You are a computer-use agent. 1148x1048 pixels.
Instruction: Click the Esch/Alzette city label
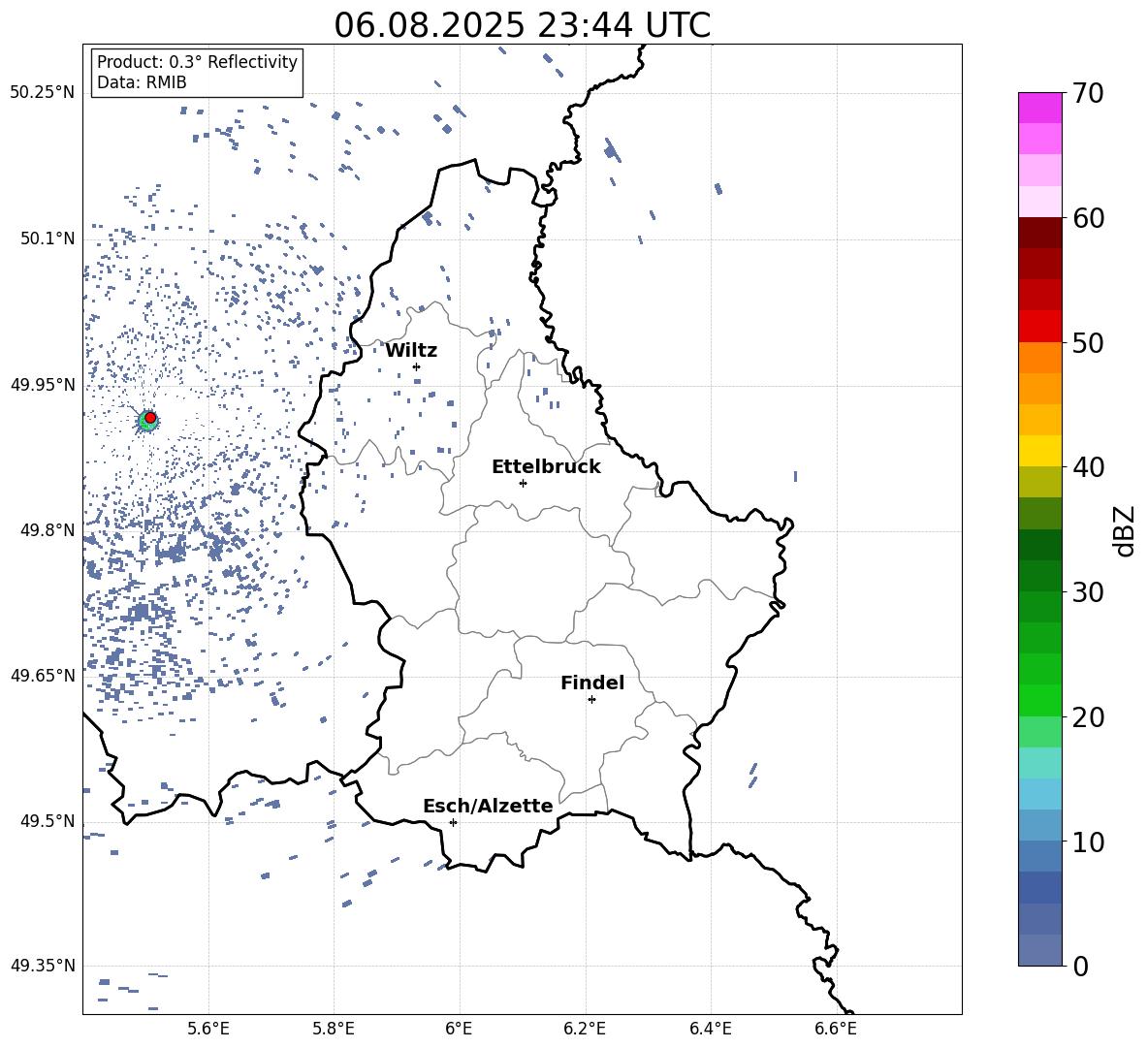click(x=488, y=806)
